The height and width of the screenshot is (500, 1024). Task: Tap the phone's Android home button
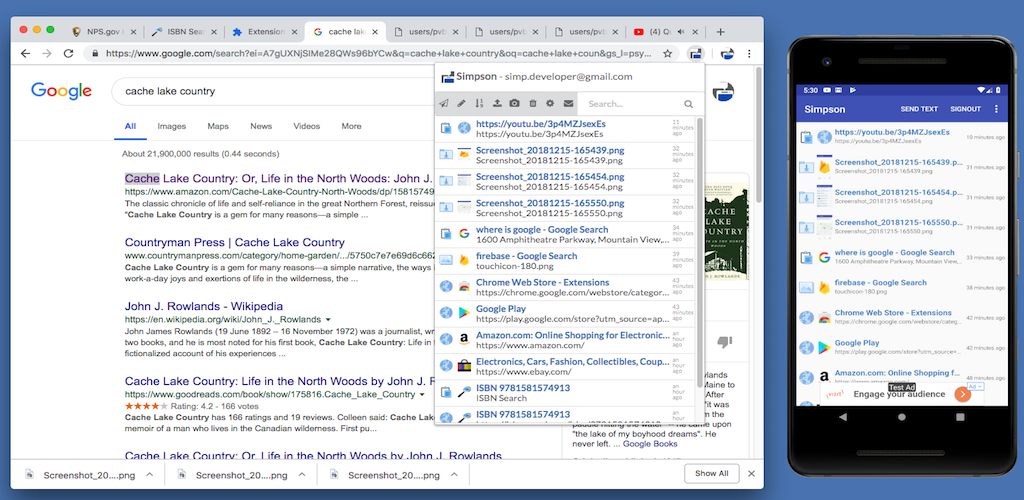[902, 416]
